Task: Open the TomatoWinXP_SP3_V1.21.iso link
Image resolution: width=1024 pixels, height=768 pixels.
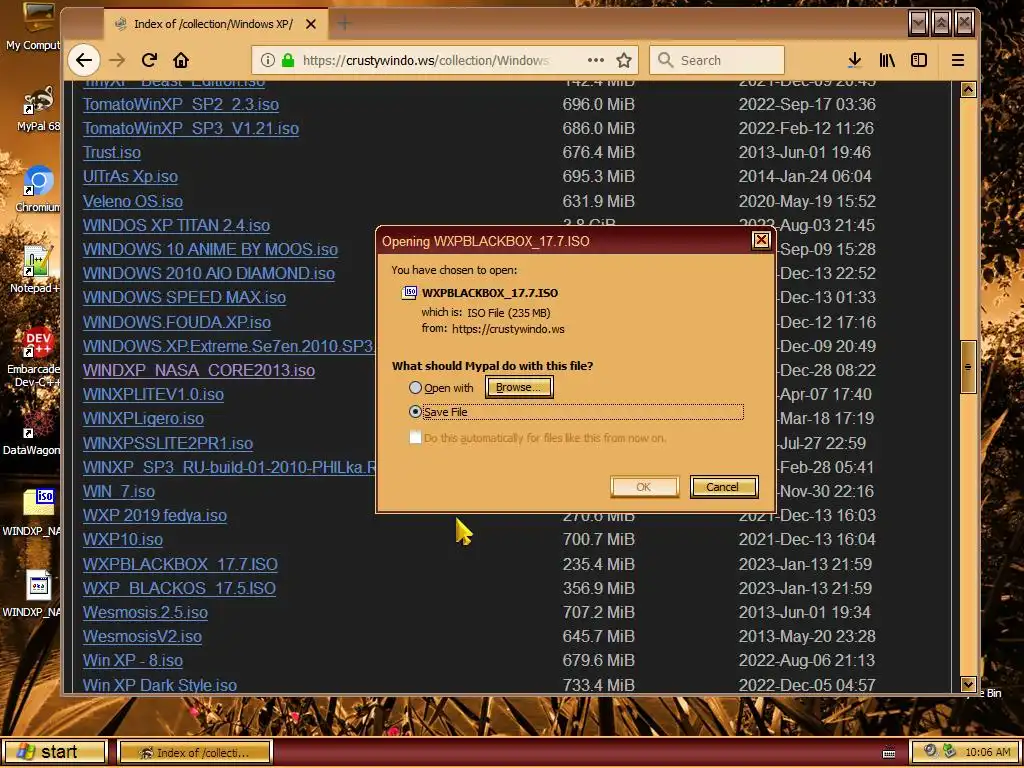Action: (x=191, y=128)
